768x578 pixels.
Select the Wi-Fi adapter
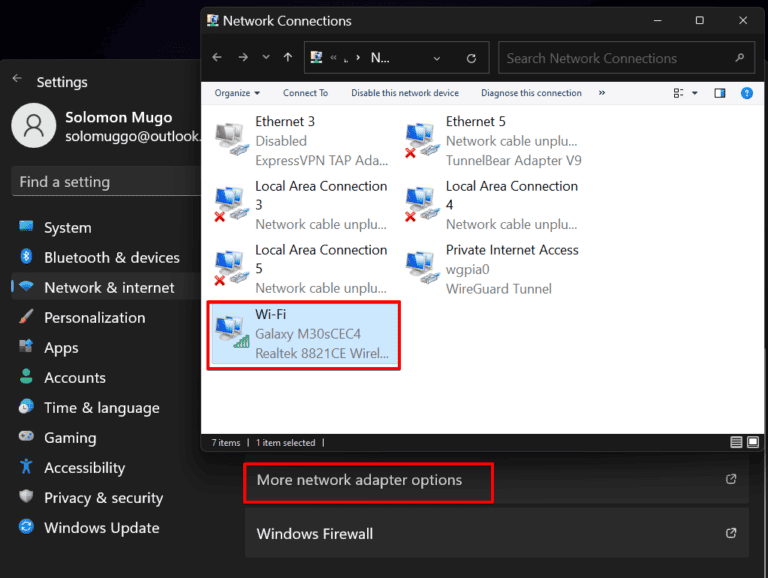304,335
